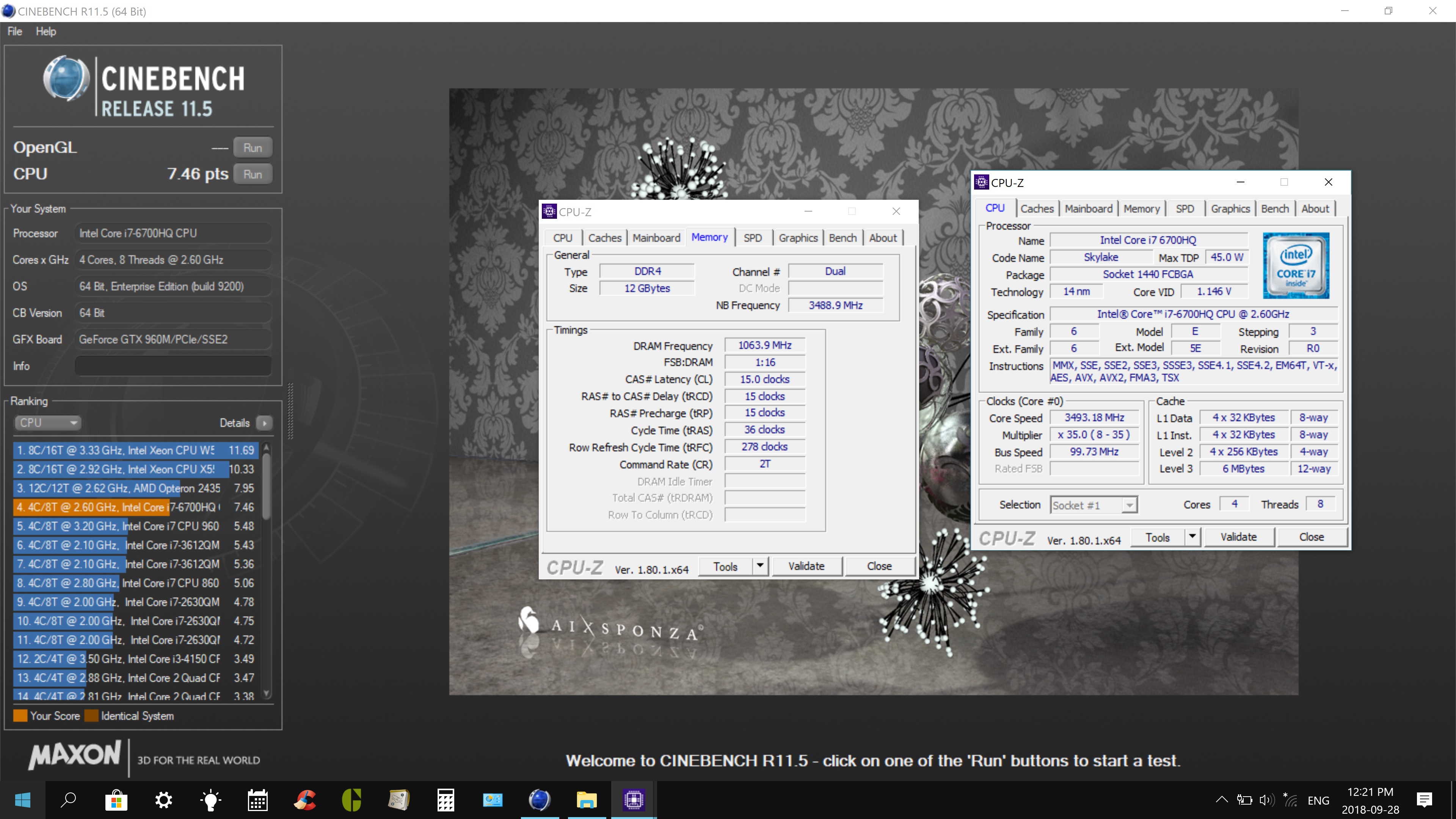Open the map notebook app in taskbar

399,800
